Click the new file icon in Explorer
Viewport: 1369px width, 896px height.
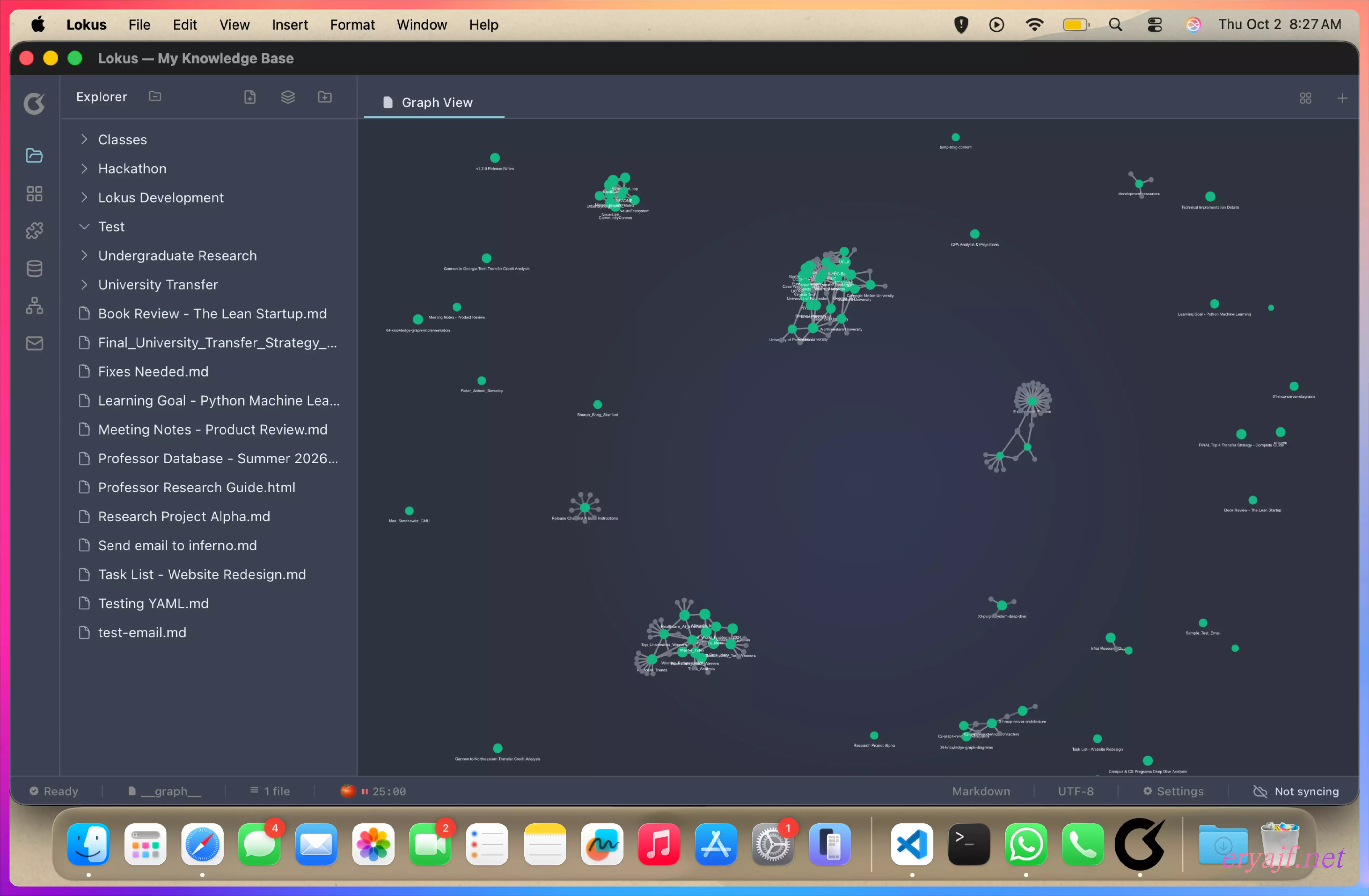250,97
